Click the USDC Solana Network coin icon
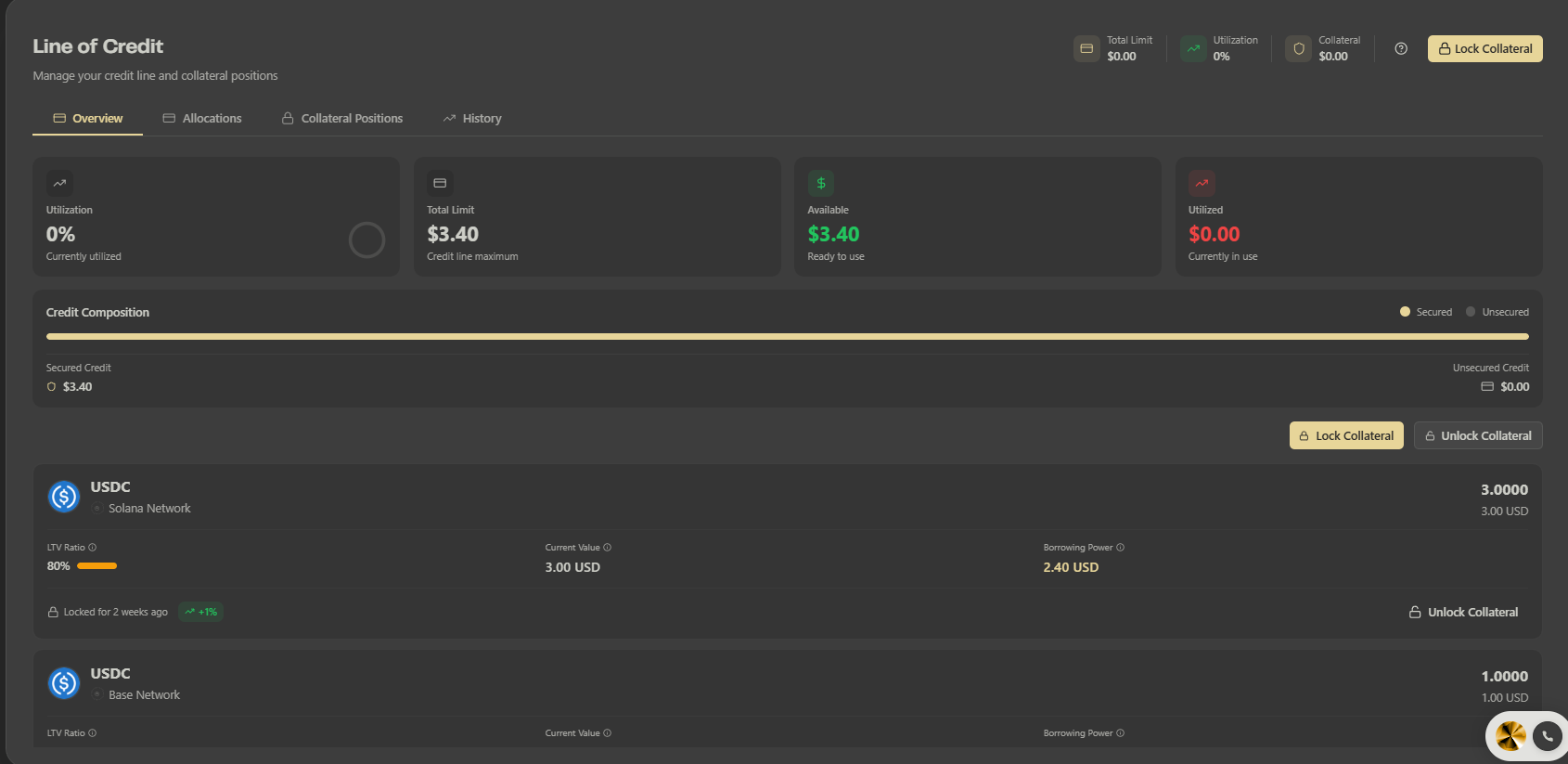The width and height of the screenshot is (1568, 764). point(64,497)
